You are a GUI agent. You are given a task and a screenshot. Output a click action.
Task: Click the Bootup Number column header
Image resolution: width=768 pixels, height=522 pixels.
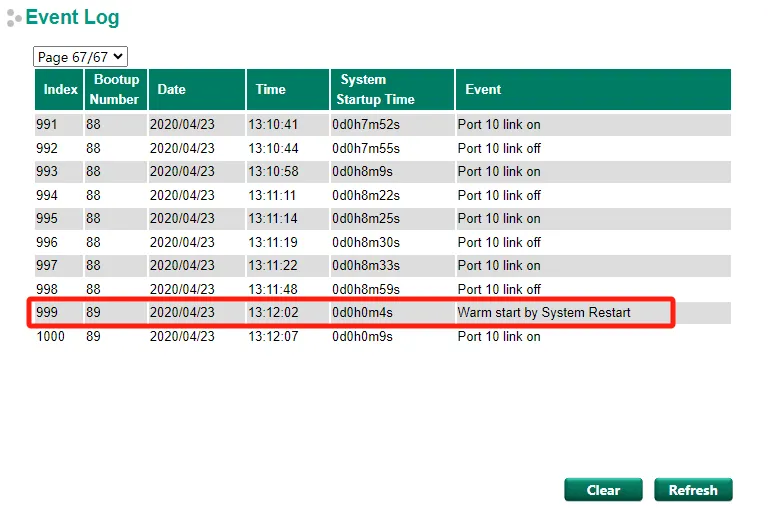click(x=114, y=89)
